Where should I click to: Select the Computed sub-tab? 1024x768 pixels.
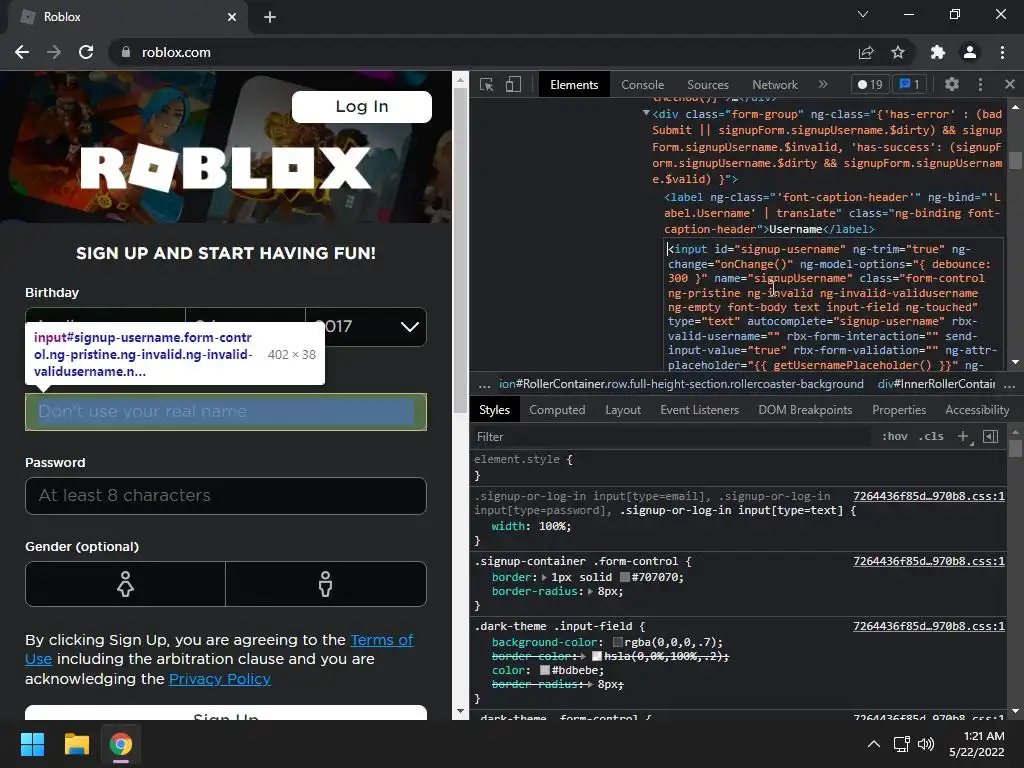pos(557,409)
